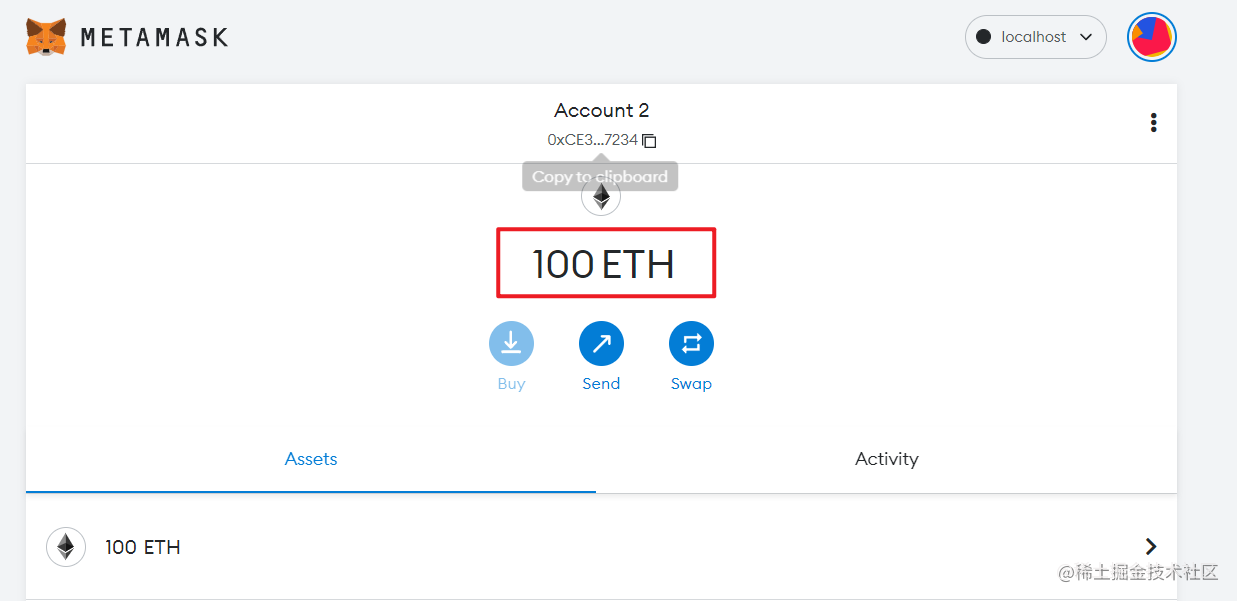Click the Swap text label

point(691,384)
